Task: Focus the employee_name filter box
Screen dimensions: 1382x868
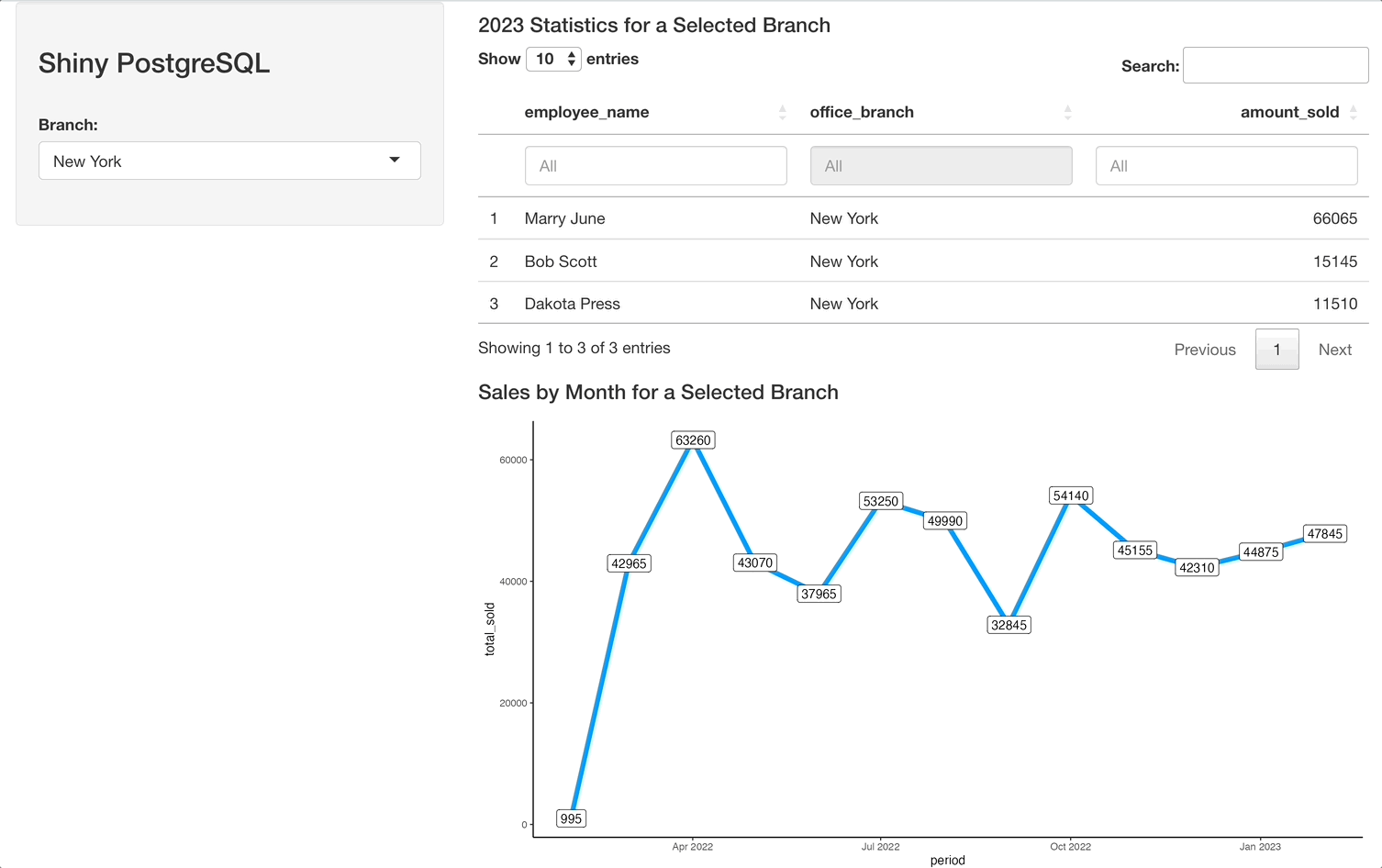Action: coord(655,166)
